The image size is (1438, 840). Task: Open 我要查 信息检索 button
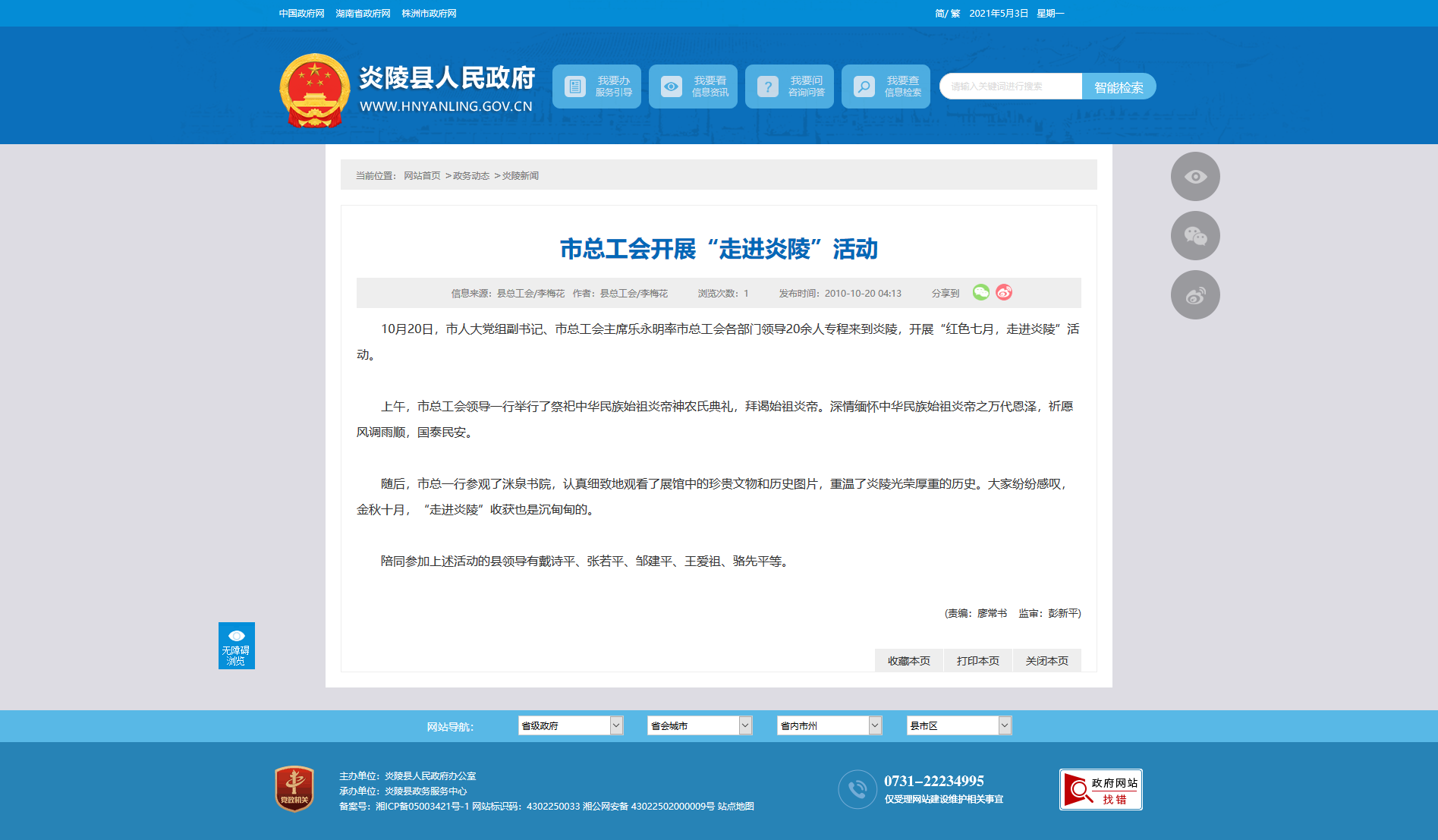[886, 87]
